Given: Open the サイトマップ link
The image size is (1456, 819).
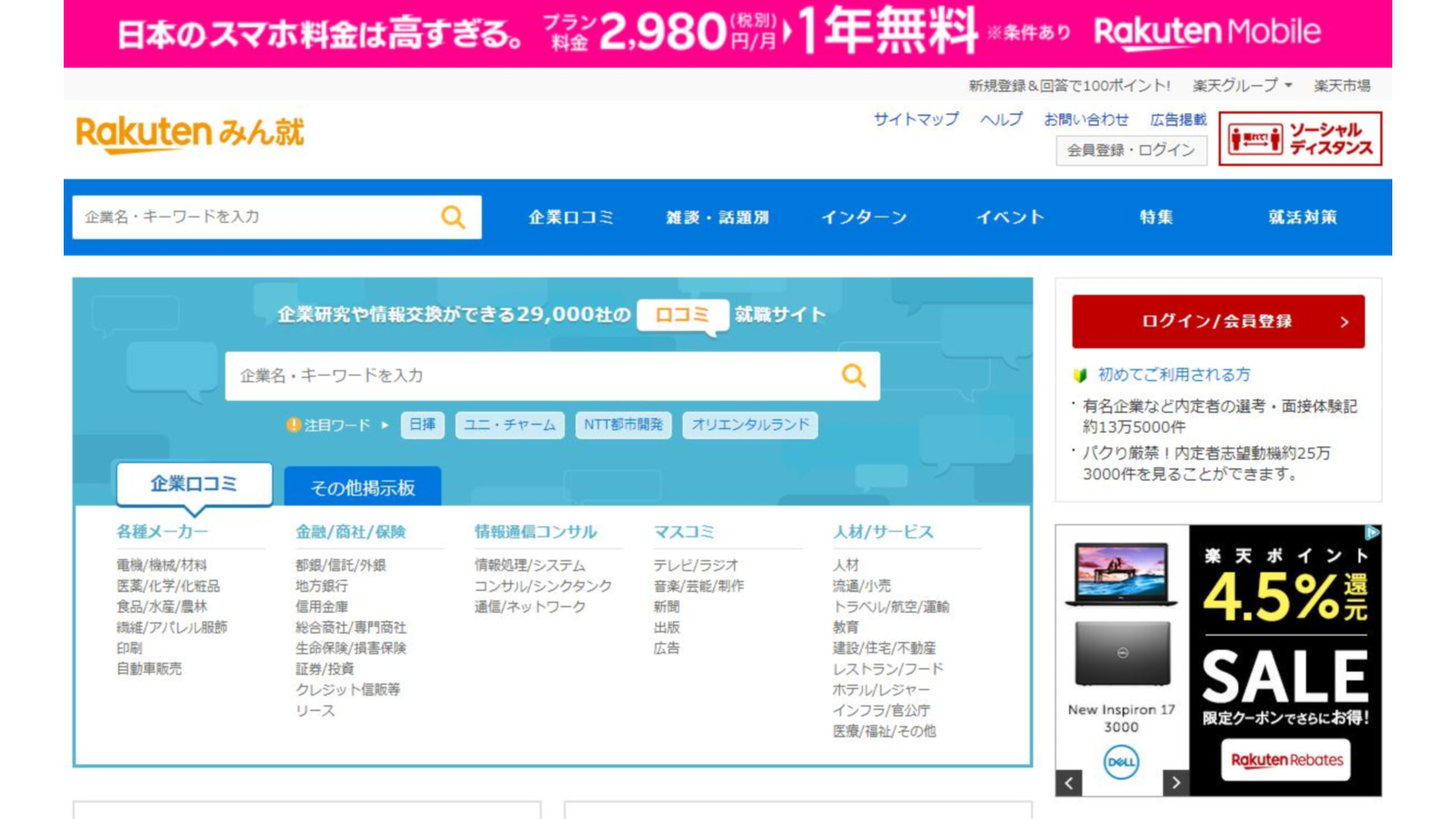Looking at the screenshot, I should click(x=915, y=119).
